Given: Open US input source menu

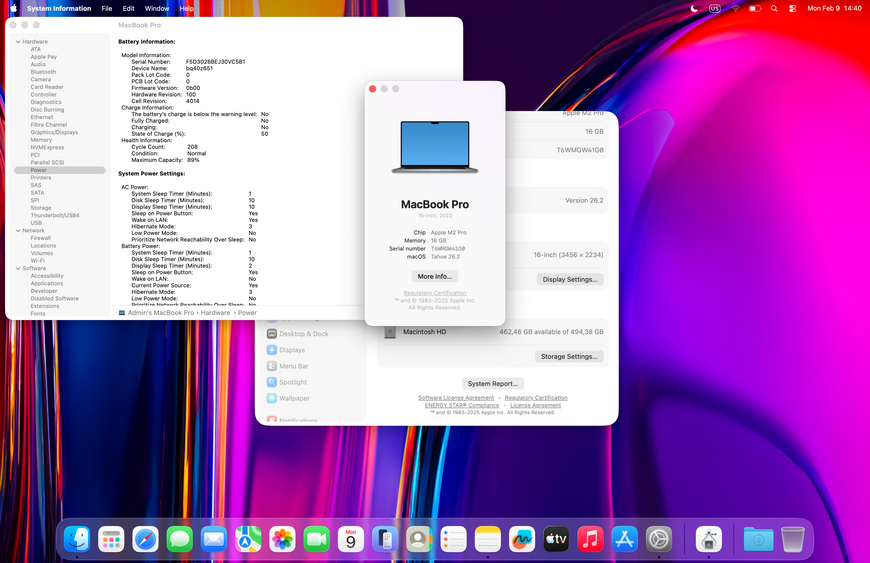Looking at the screenshot, I should click(715, 8).
